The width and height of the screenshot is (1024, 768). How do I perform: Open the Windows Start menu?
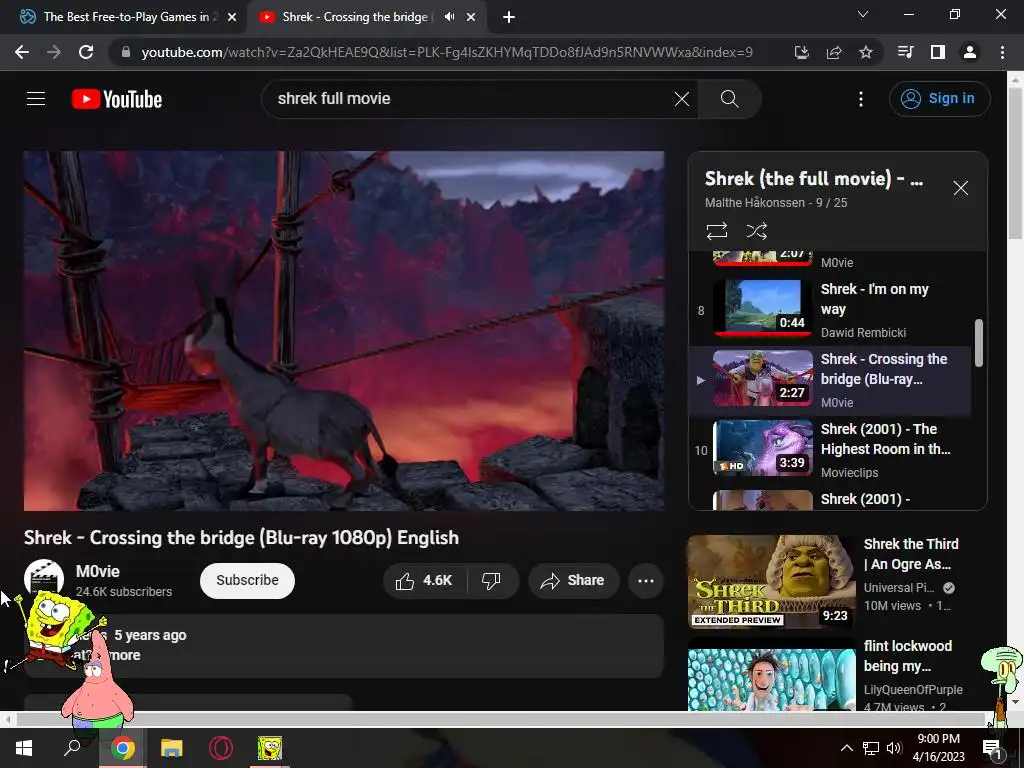24,748
